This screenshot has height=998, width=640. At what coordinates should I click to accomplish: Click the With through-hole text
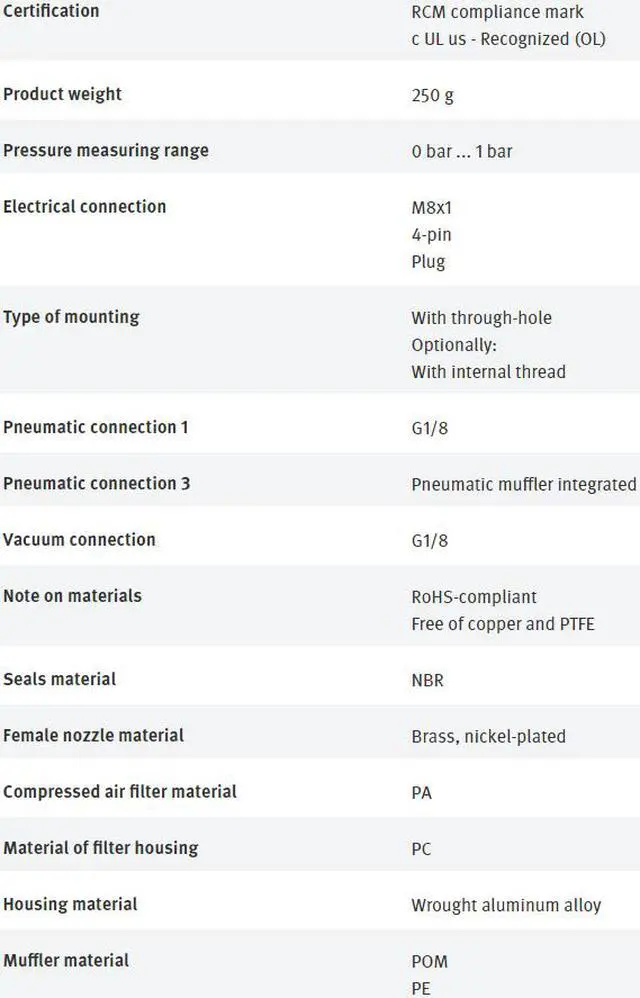481,318
